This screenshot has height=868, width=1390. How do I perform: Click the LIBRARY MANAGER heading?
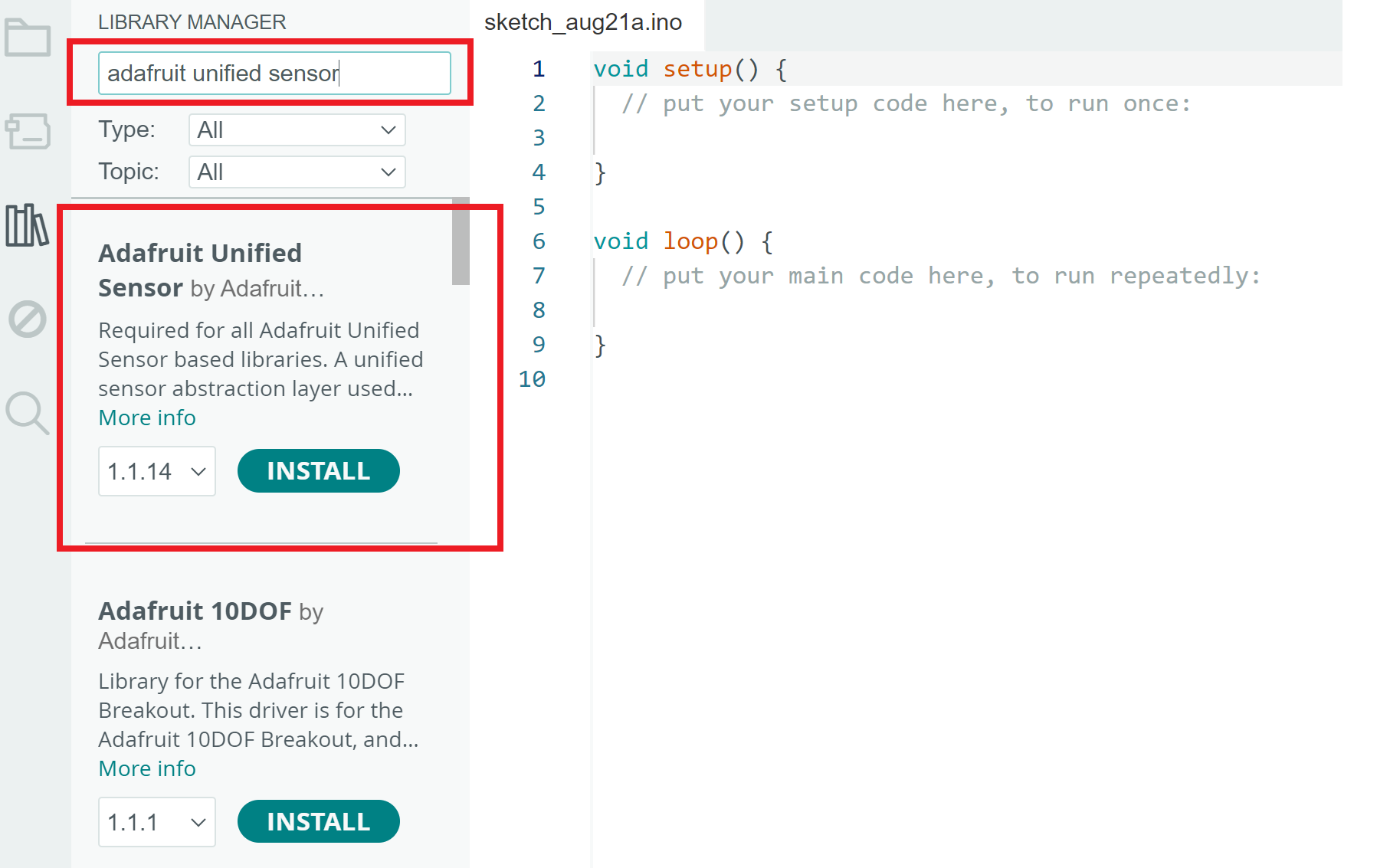[x=192, y=22]
